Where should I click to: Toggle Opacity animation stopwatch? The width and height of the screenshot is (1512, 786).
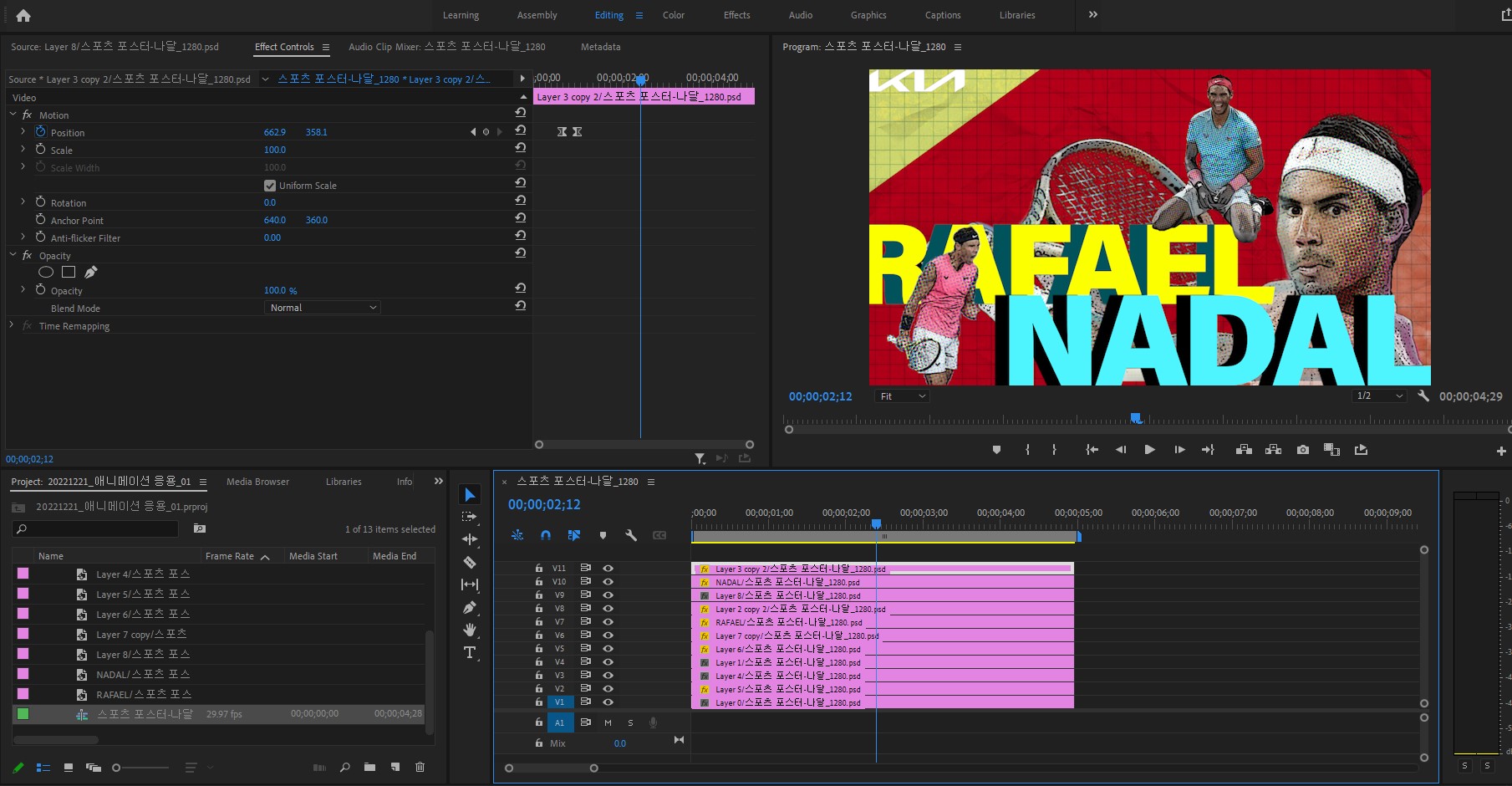[40, 290]
